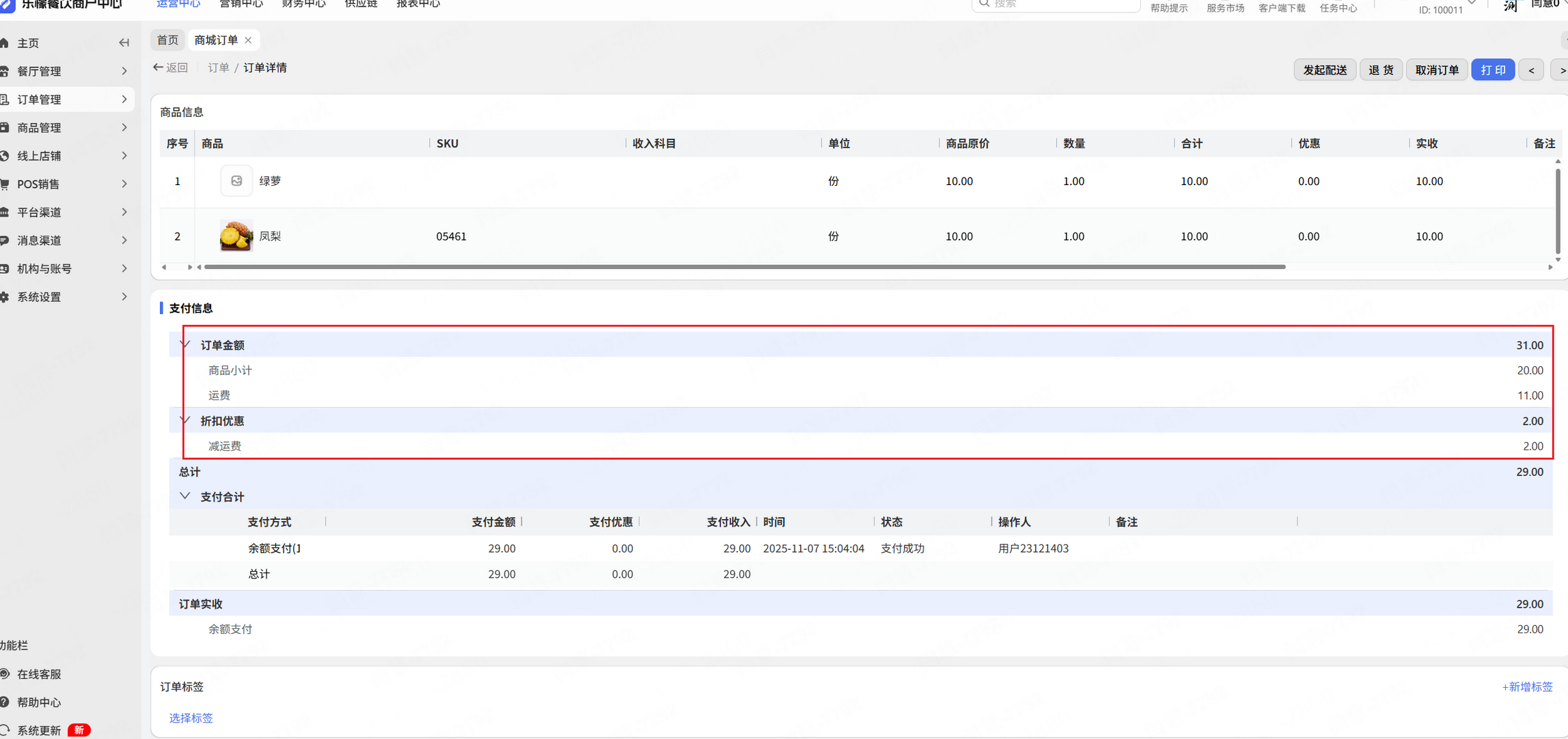Collapse the 折扣优惠 section

[185, 421]
